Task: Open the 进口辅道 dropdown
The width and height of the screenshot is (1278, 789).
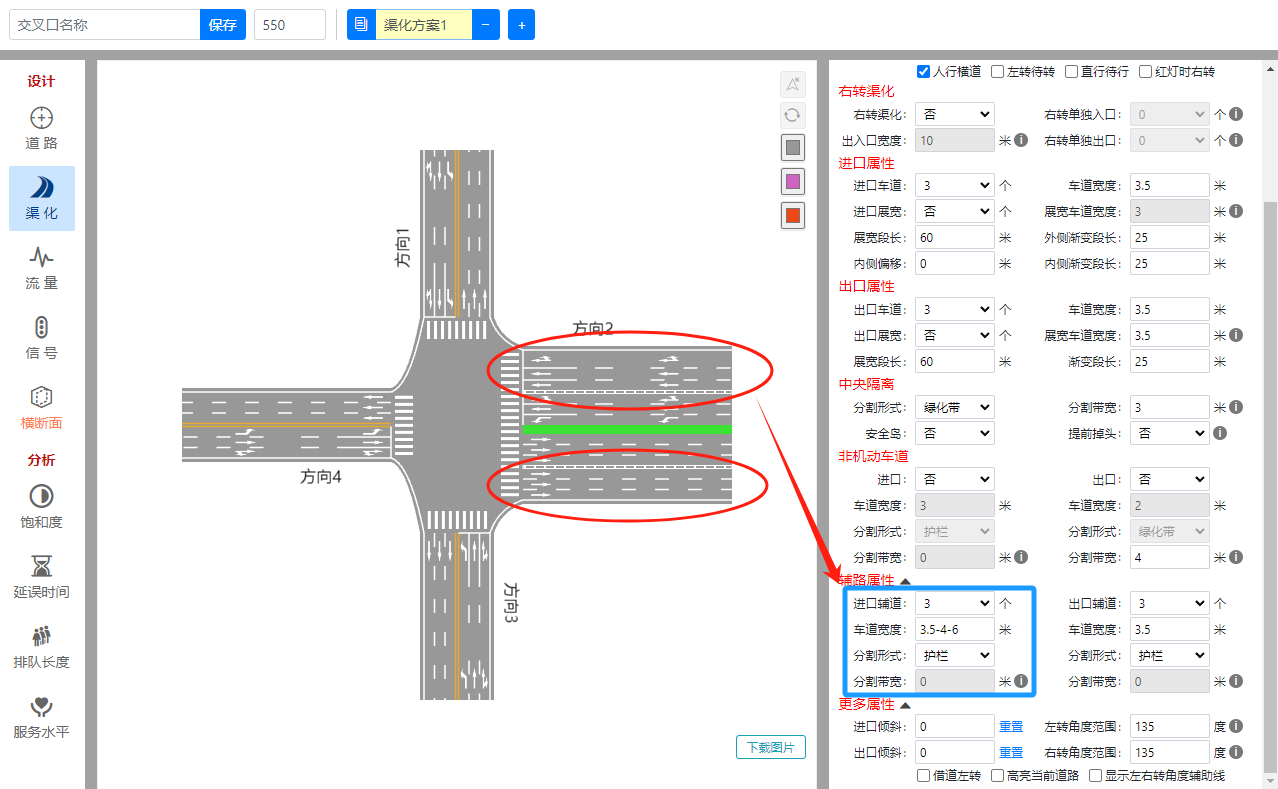Action: (955, 603)
